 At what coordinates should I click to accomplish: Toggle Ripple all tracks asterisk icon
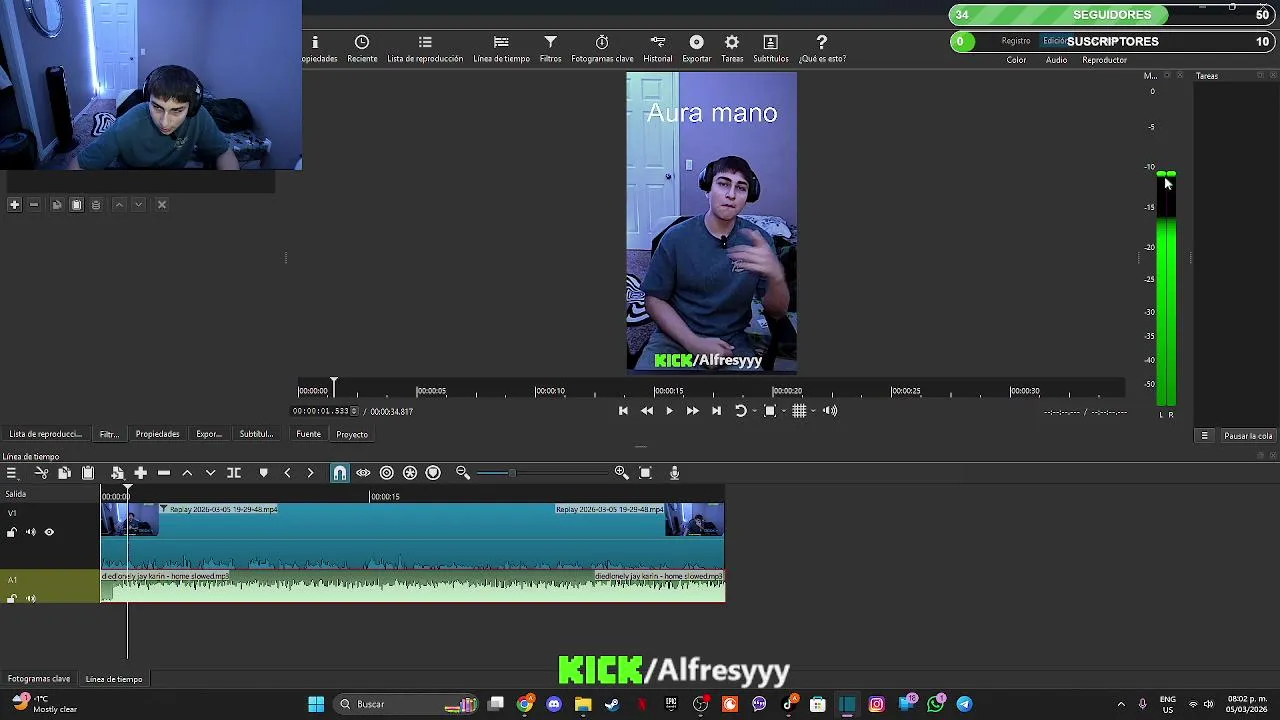click(x=410, y=473)
